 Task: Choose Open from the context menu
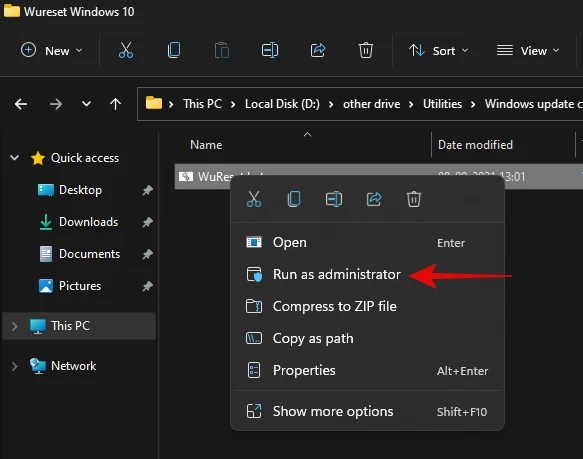pos(367,243)
